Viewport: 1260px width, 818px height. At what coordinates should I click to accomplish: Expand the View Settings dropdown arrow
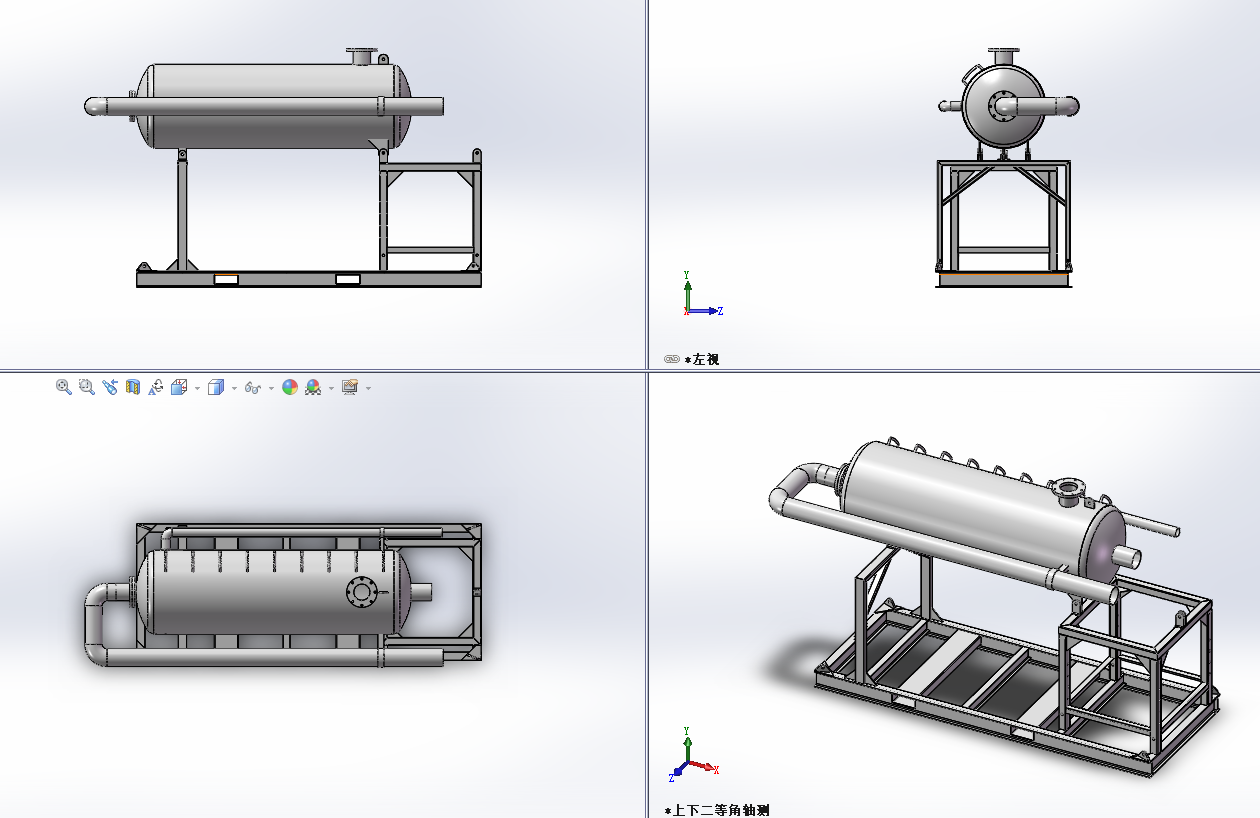click(x=368, y=388)
